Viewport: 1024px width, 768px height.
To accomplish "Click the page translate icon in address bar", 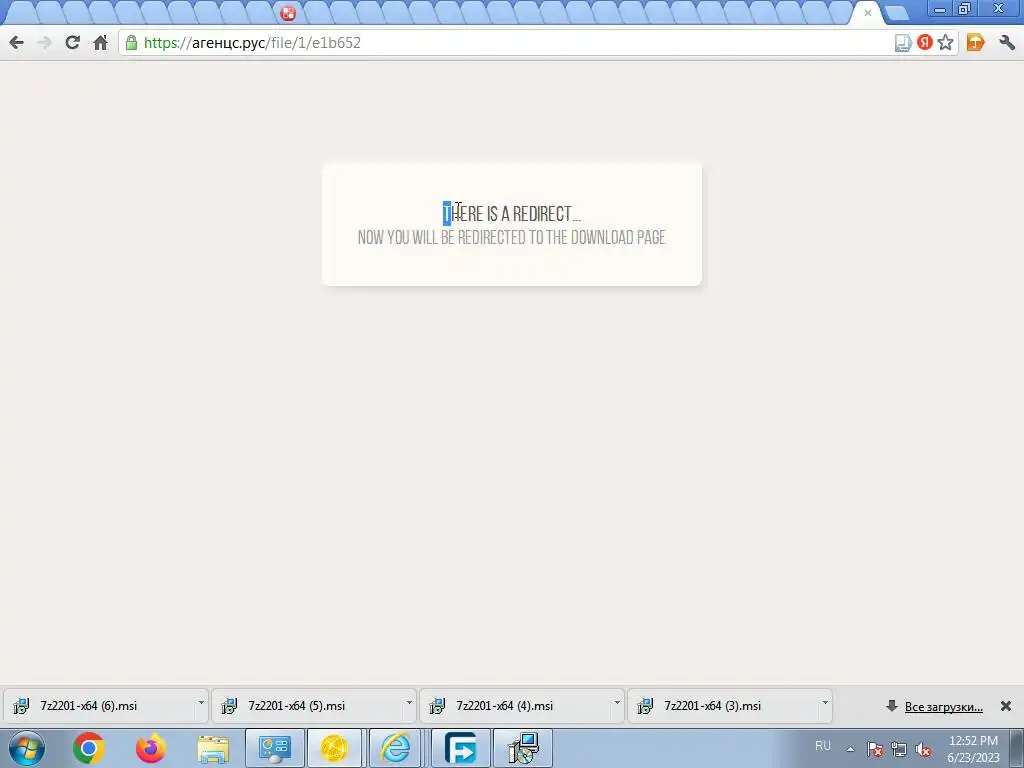I will click(x=903, y=43).
